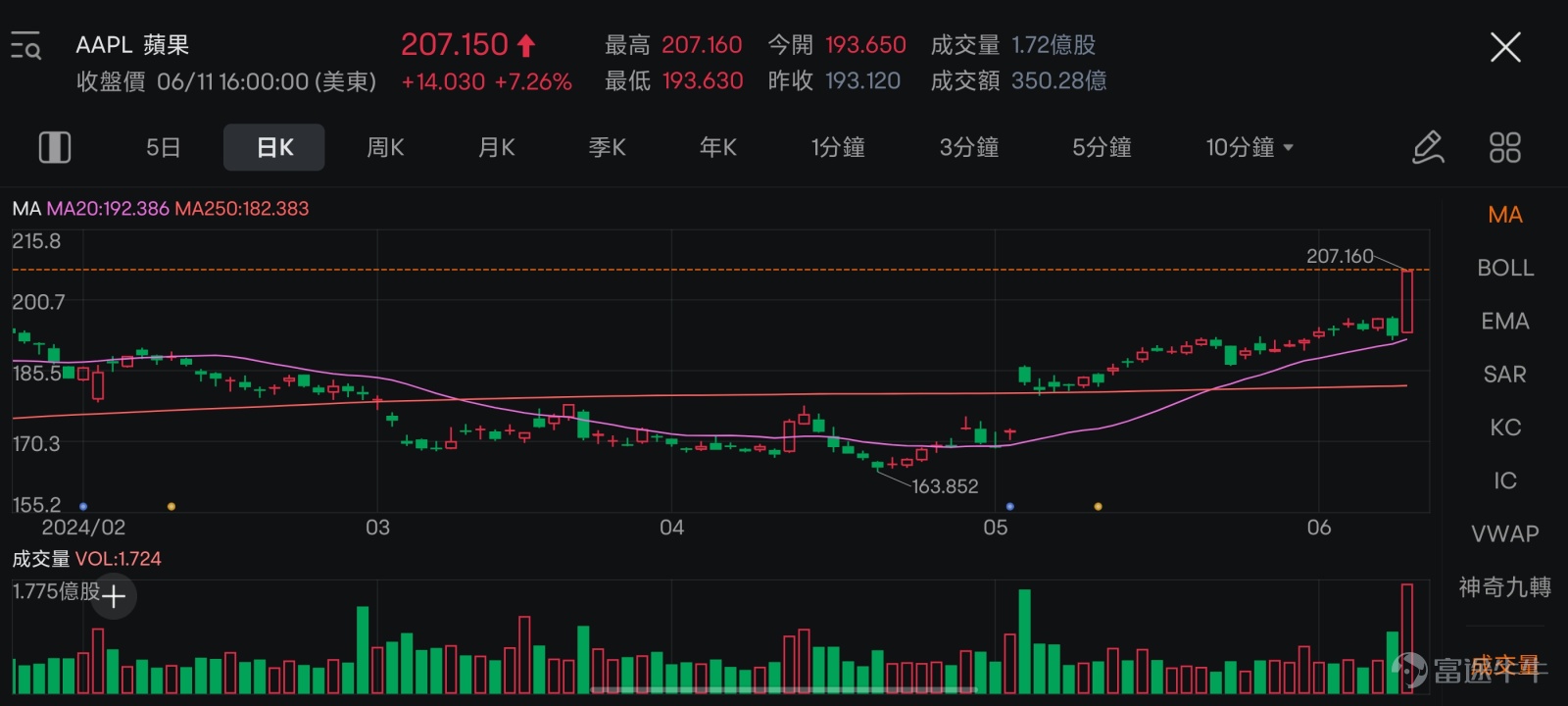Close the full-screen chart view

point(1505,46)
